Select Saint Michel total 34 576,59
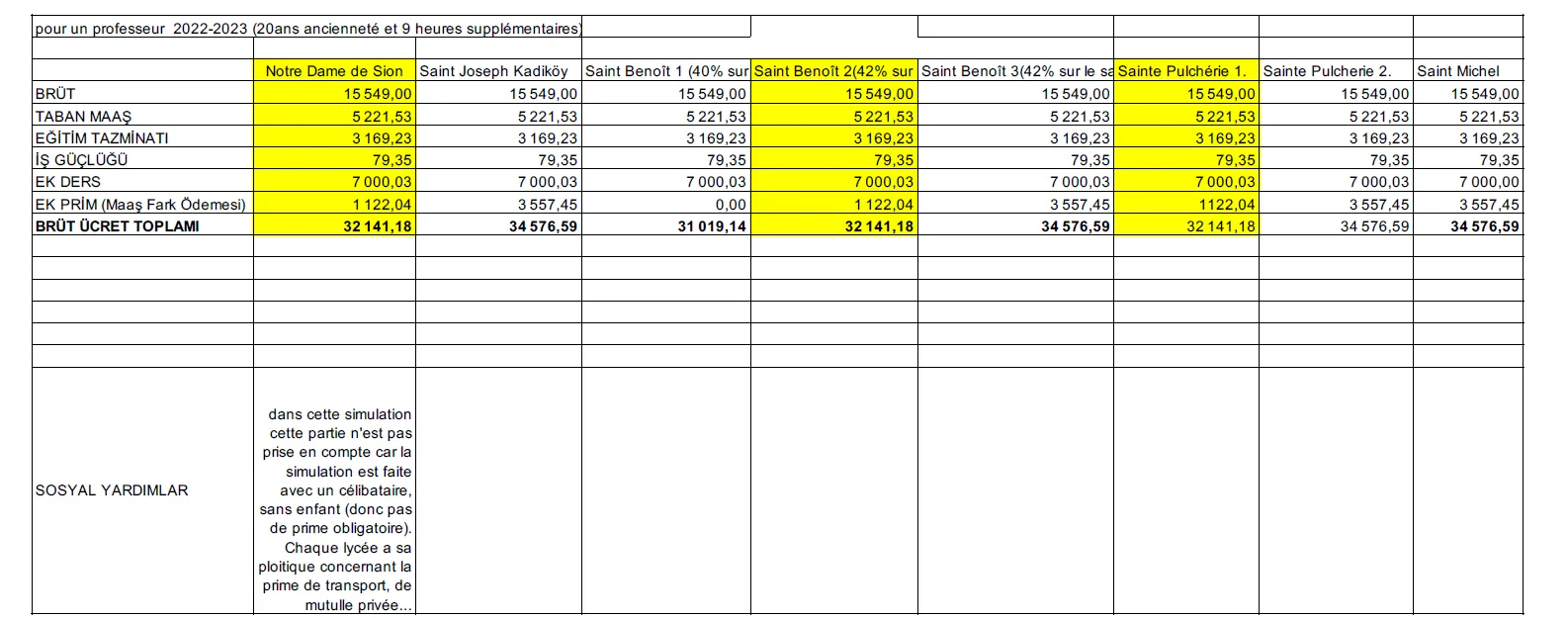This screenshot has width=1568, height=618. click(1468, 225)
